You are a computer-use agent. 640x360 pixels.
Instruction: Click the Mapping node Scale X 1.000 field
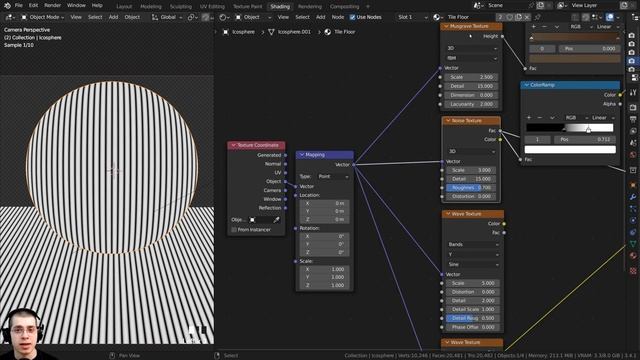[x=324, y=269]
